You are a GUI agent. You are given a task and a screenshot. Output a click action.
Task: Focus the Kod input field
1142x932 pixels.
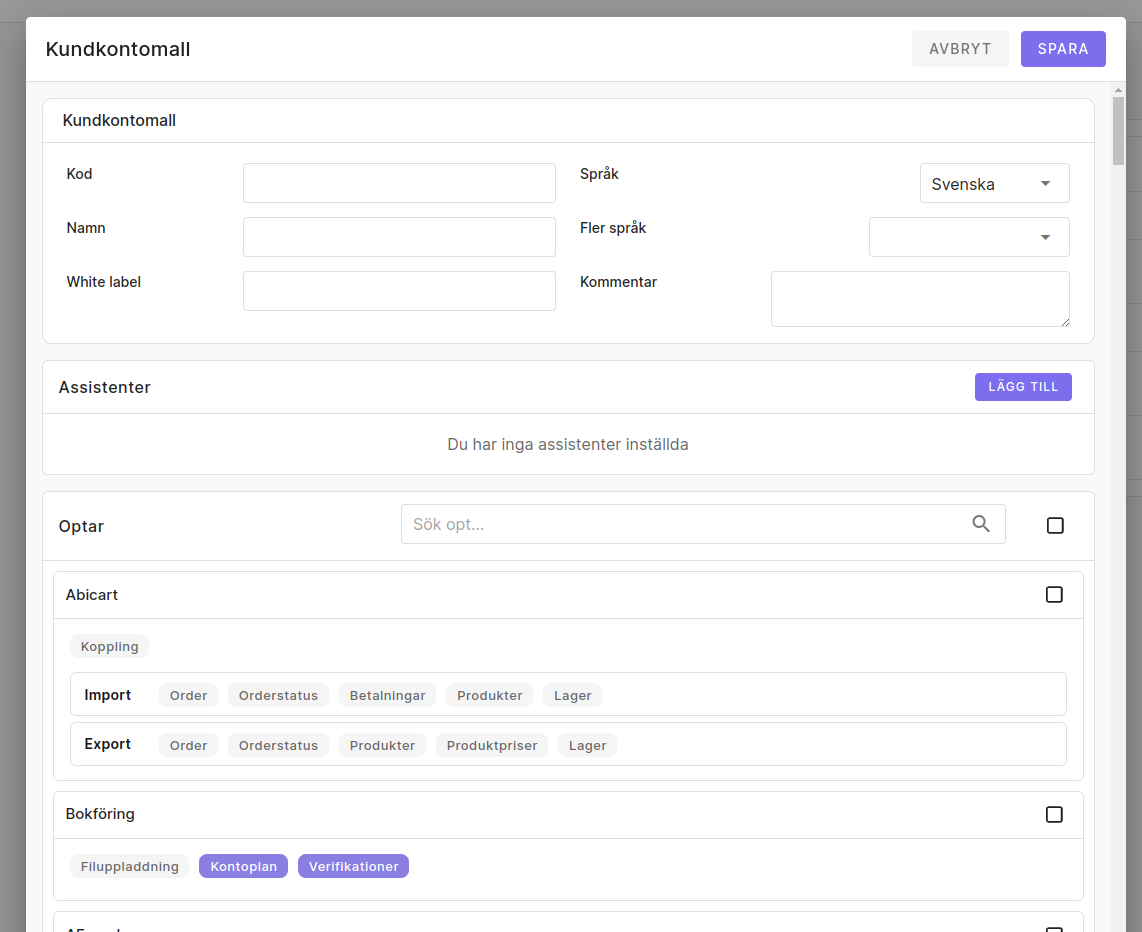point(399,183)
